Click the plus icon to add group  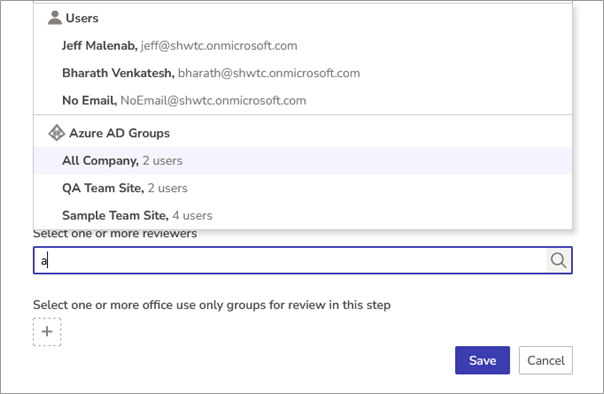point(47,332)
